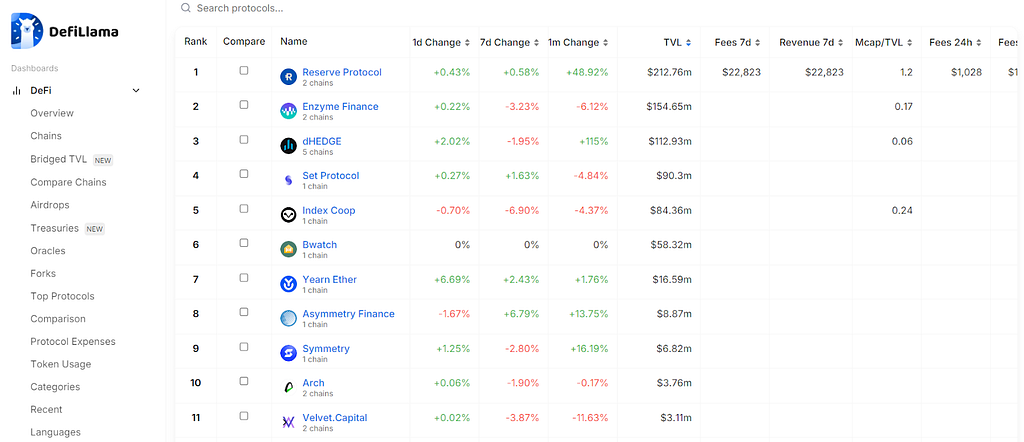This screenshot has width=1024, height=442.
Task: Enable Compare checkbox for Bwatch
Action: (x=244, y=243)
